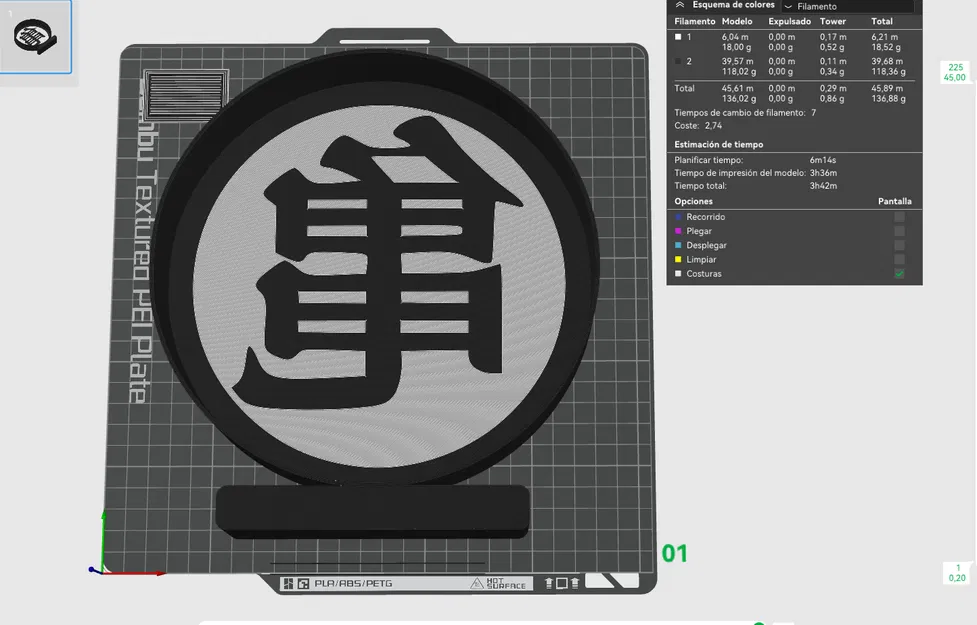Select the blue Recorrido color swatch
The width and height of the screenshot is (977, 625).
pos(676,217)
